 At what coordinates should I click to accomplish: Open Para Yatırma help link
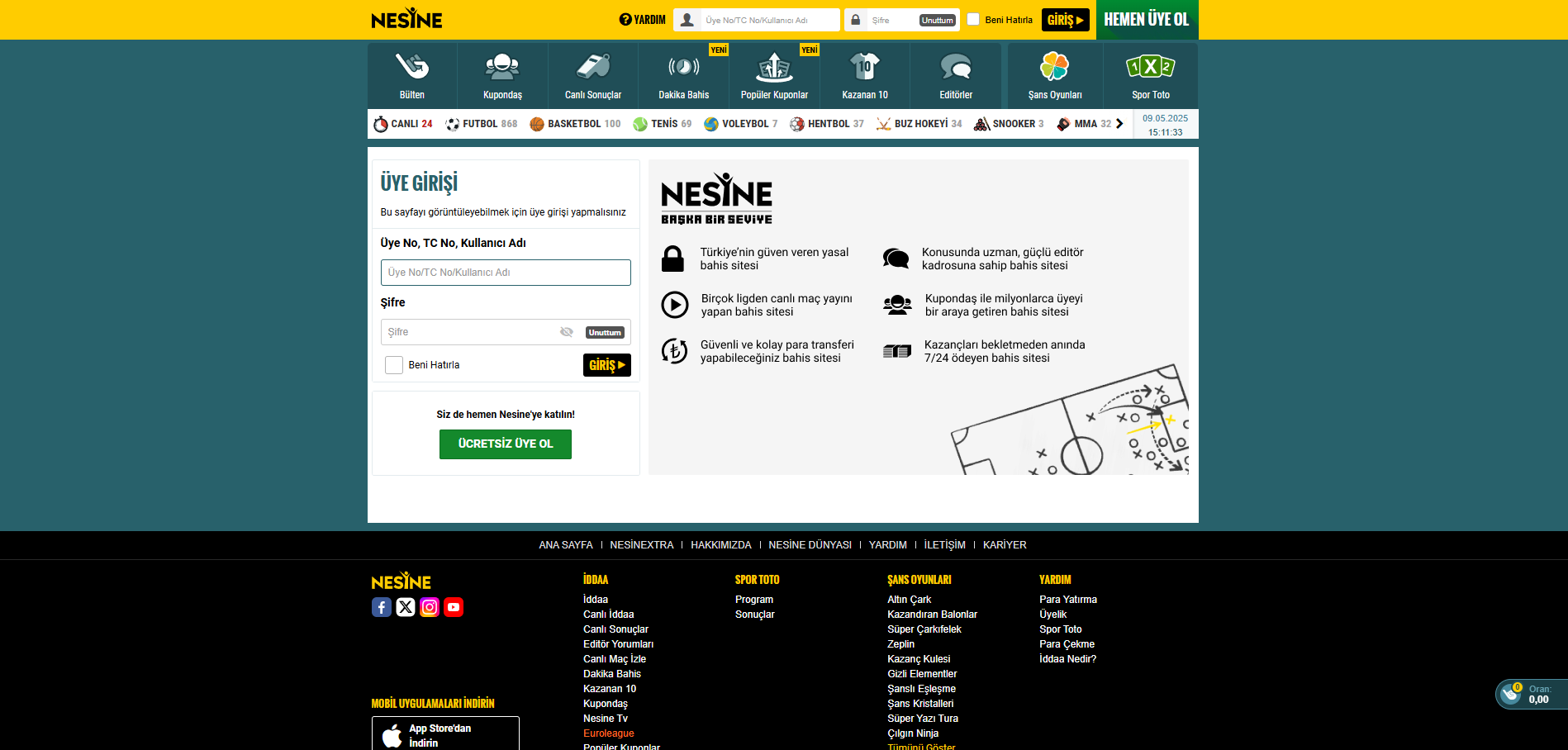coord(1068,600)
